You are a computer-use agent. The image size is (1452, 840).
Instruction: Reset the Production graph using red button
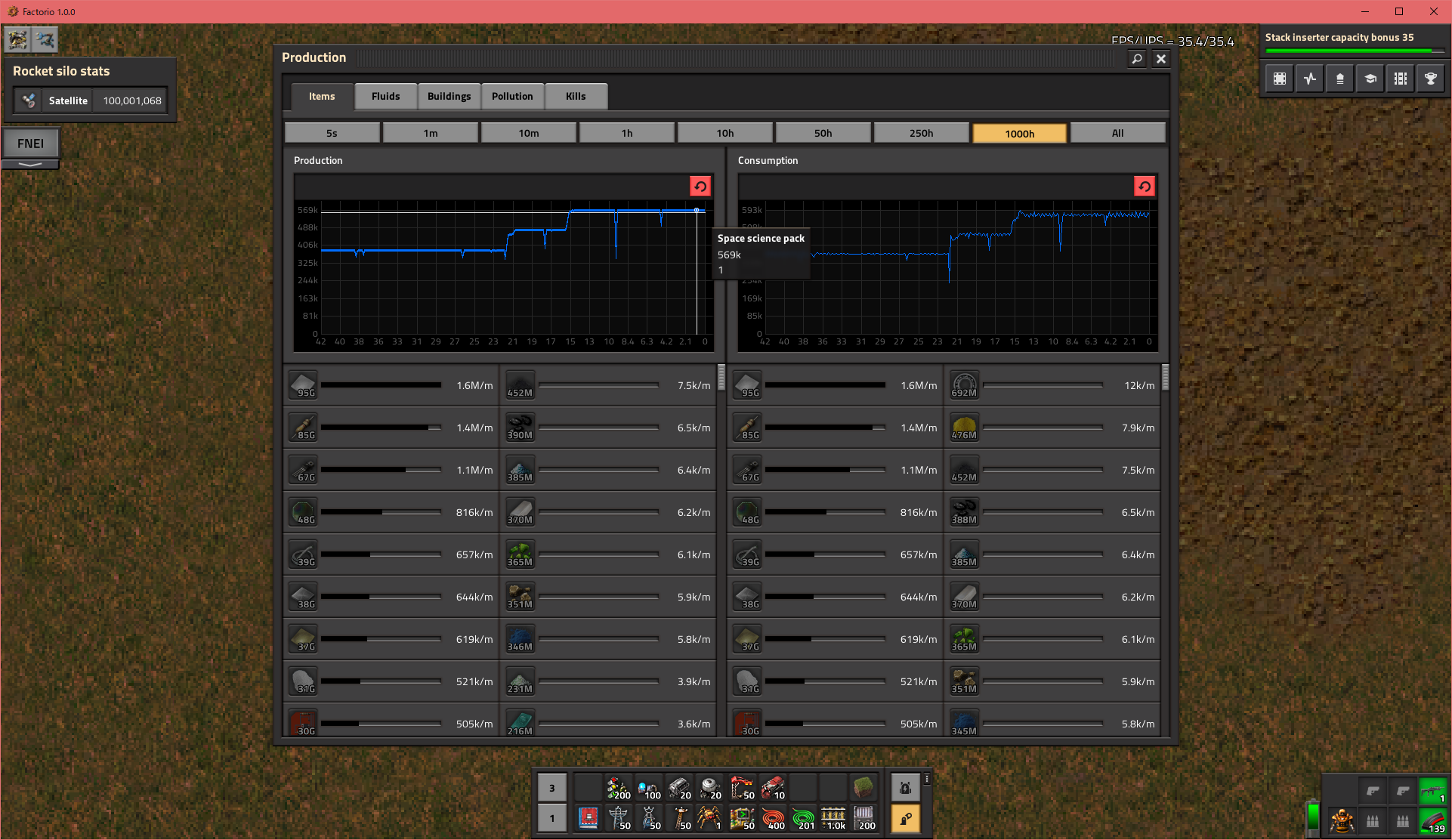click(x=700, y=187)
